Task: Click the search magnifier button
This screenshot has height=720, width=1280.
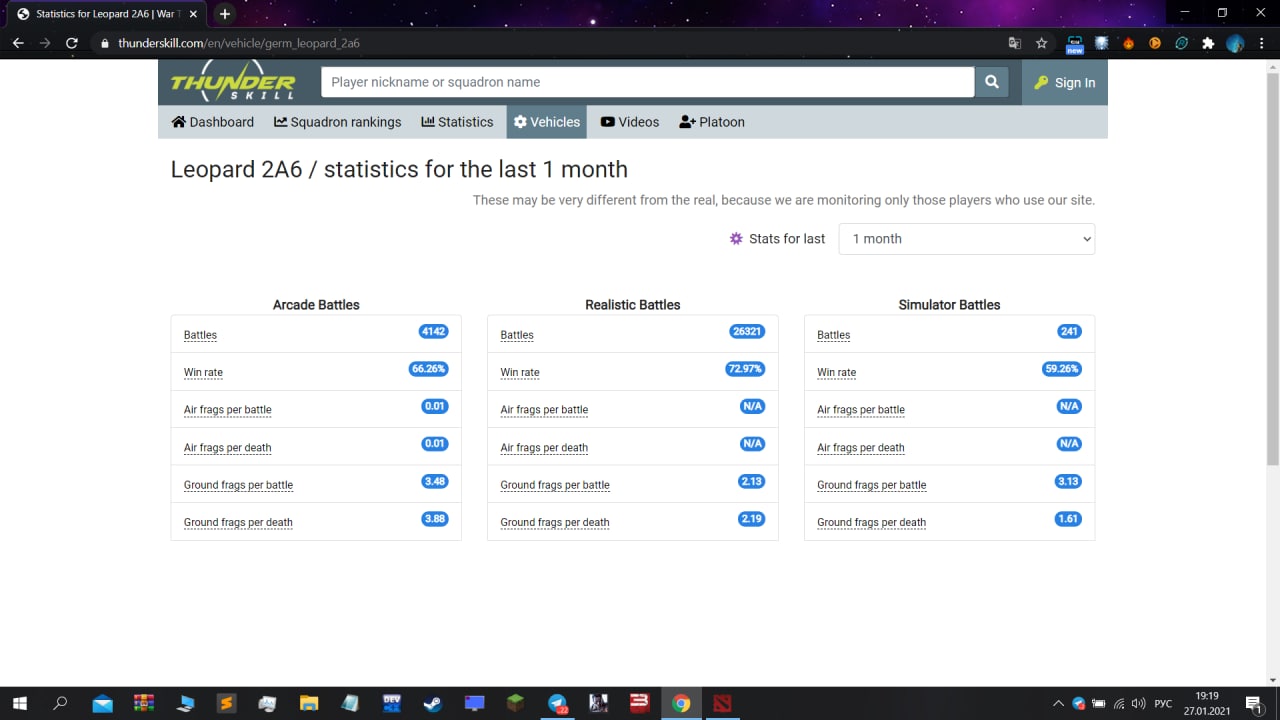Action: tap(991, 82)
